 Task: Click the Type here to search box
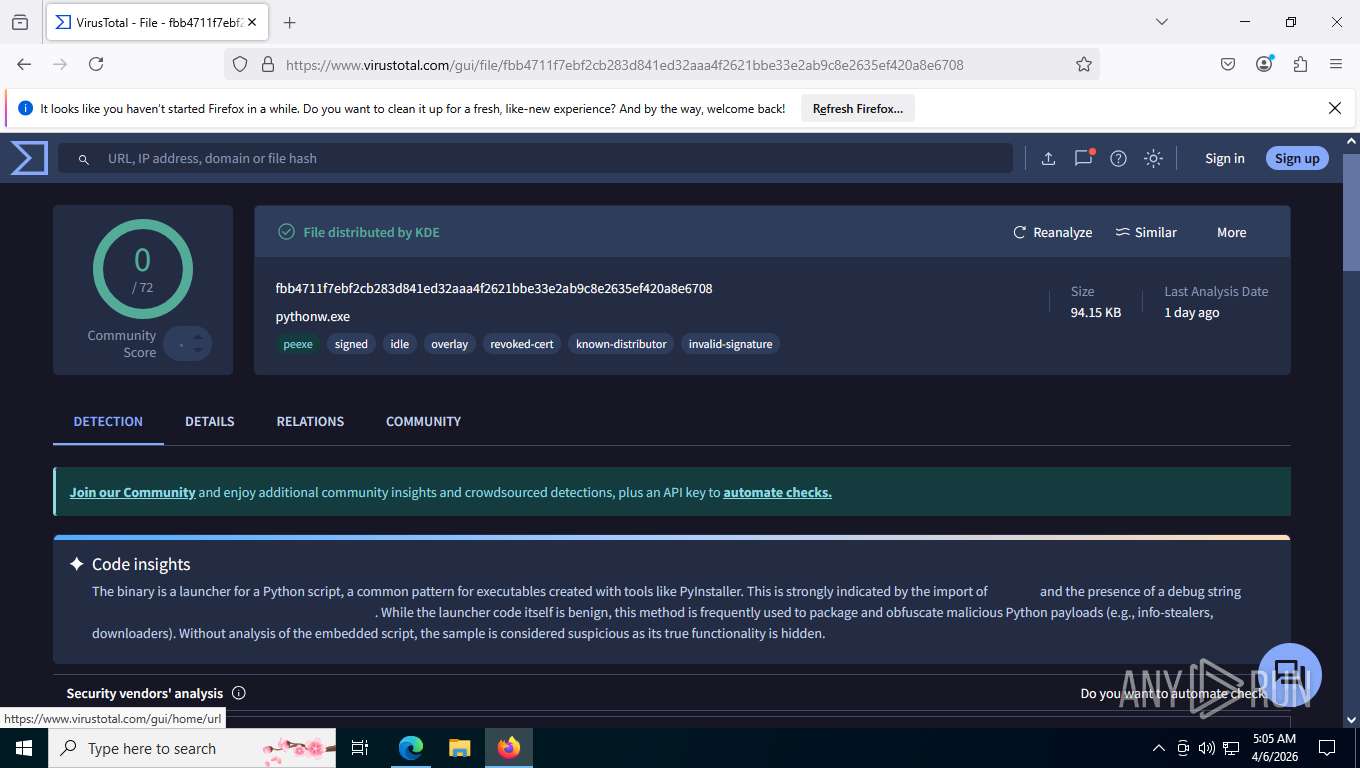(193, 748)
